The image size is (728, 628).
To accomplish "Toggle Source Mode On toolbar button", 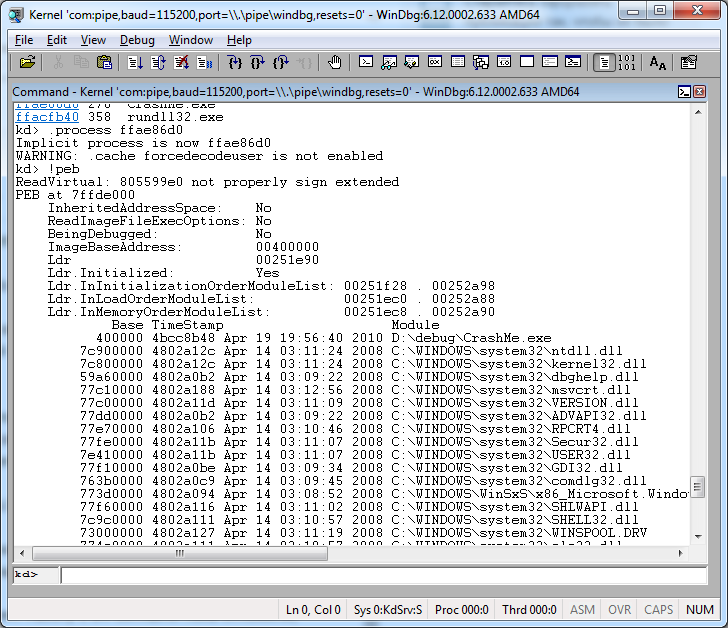I will pyautogui.click(x=604, y=62).
